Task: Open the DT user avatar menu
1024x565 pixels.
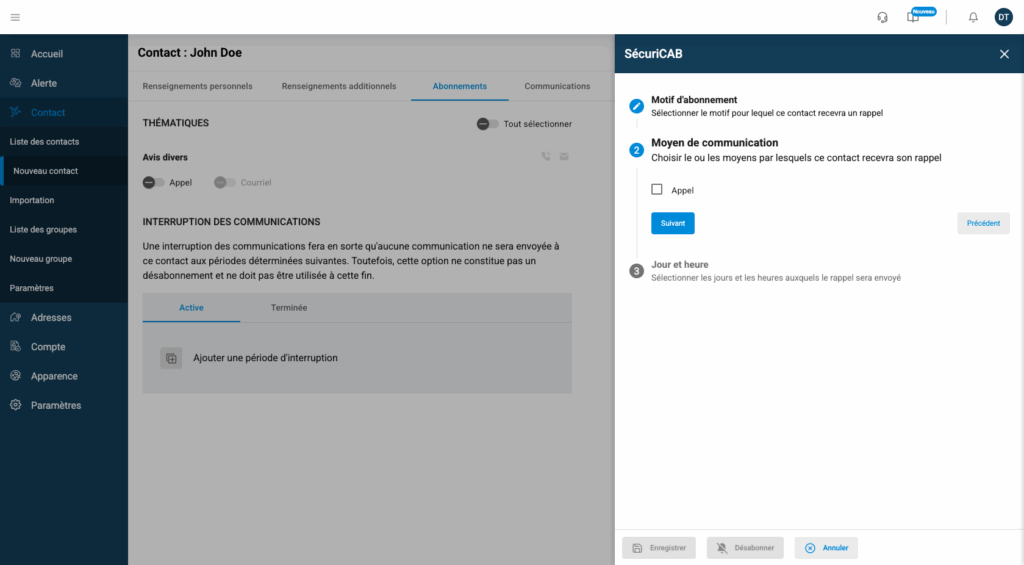Action: [x=1003, y=17]
